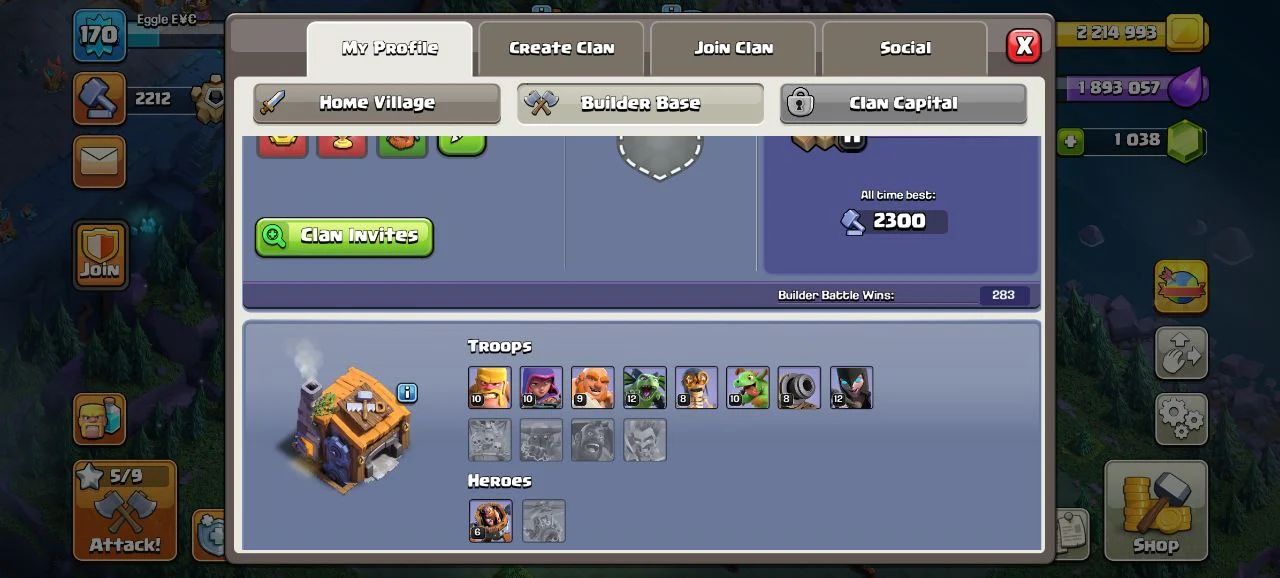Select the Cannon Cart troop icon
This screenshot has height=578, width=1280.
800,387
